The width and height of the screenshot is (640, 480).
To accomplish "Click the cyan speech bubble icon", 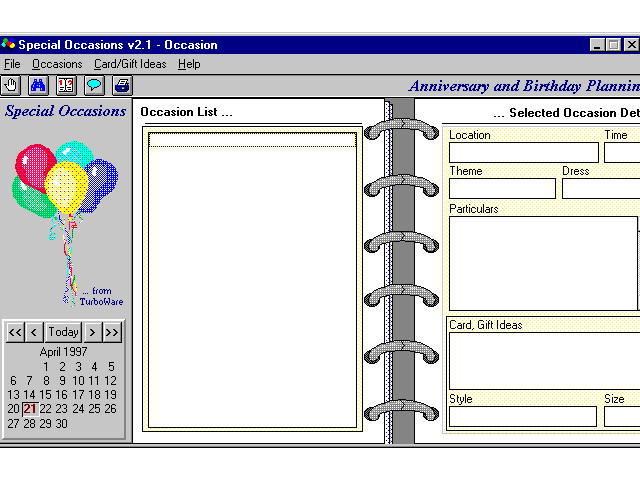I will 94,85.
